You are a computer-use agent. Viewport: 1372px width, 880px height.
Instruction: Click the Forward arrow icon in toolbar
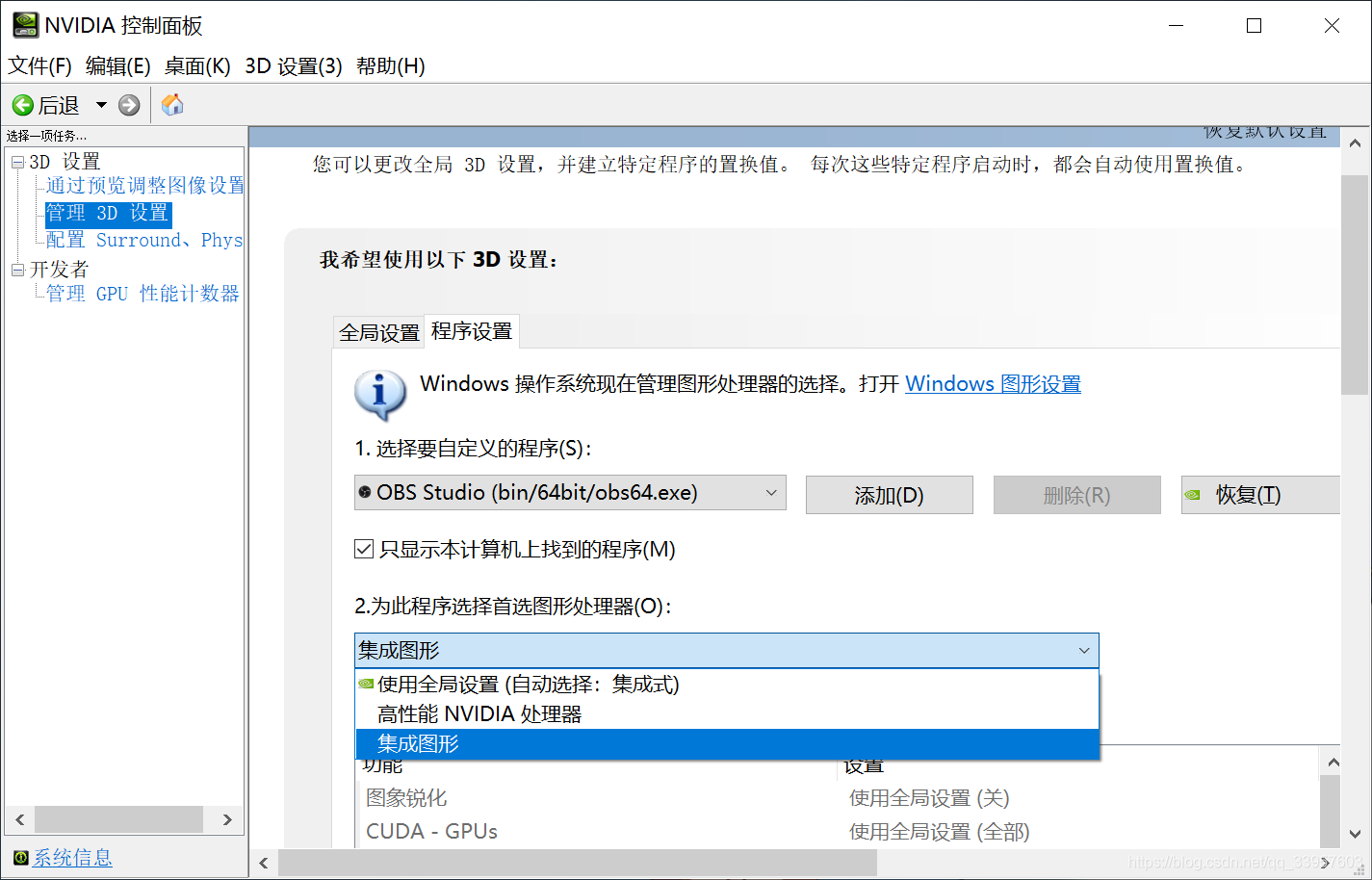pyautogui.click(x=129, y=105)
